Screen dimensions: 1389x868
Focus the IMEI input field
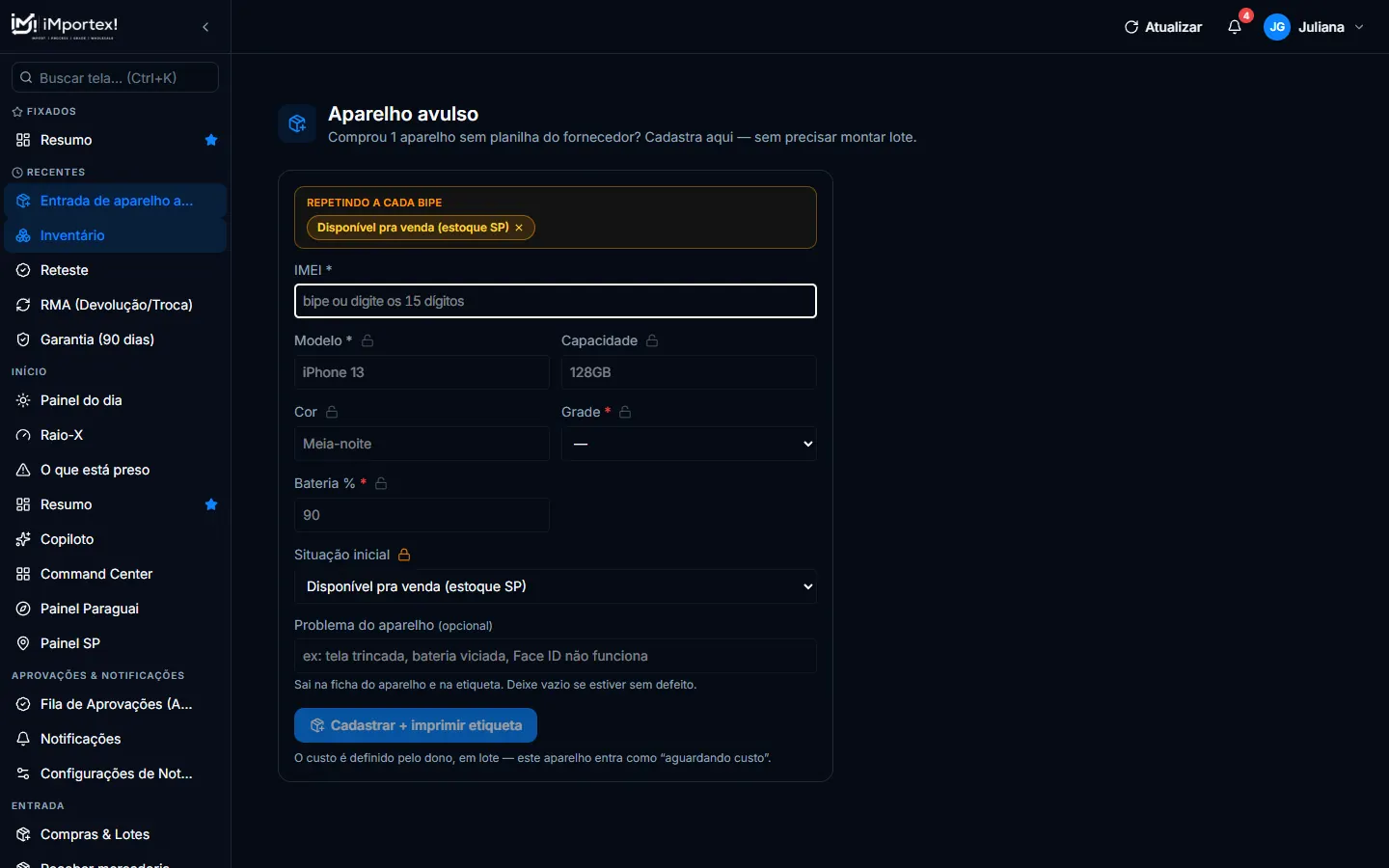click(x=556, y=301)
